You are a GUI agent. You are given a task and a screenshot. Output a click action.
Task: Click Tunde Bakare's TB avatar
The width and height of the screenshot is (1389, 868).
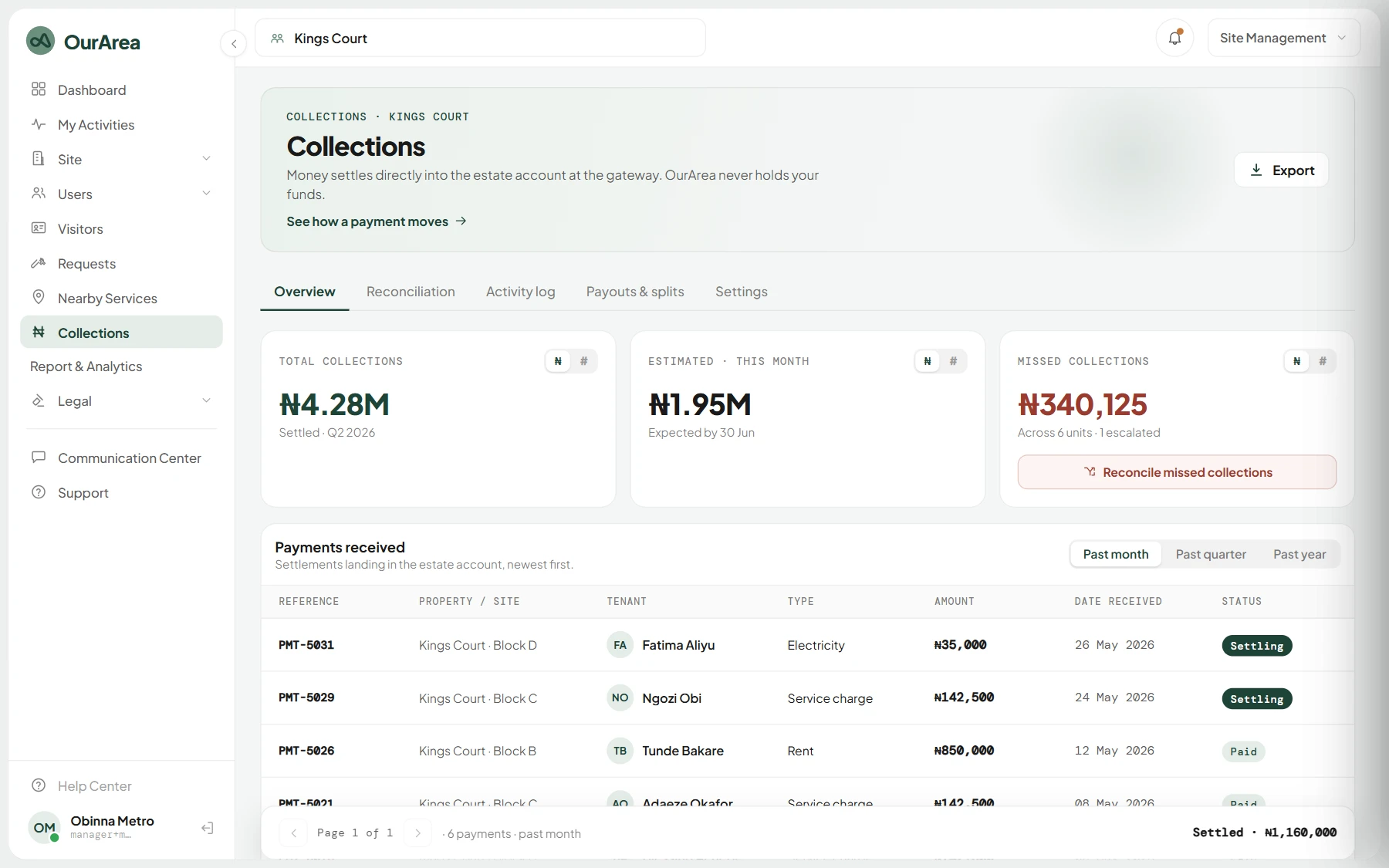coord(620,751)
